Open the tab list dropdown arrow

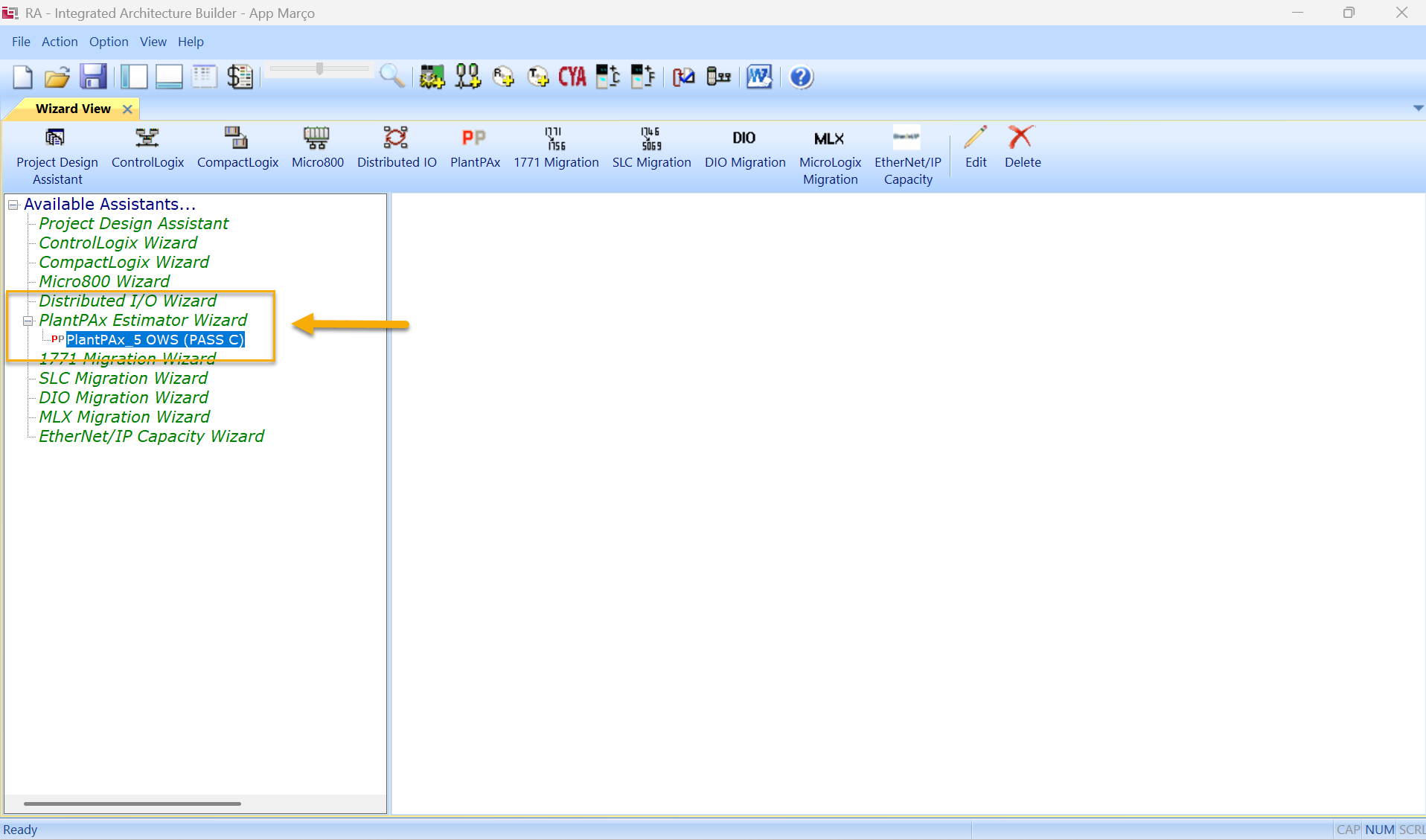[x=1418, y=109]
